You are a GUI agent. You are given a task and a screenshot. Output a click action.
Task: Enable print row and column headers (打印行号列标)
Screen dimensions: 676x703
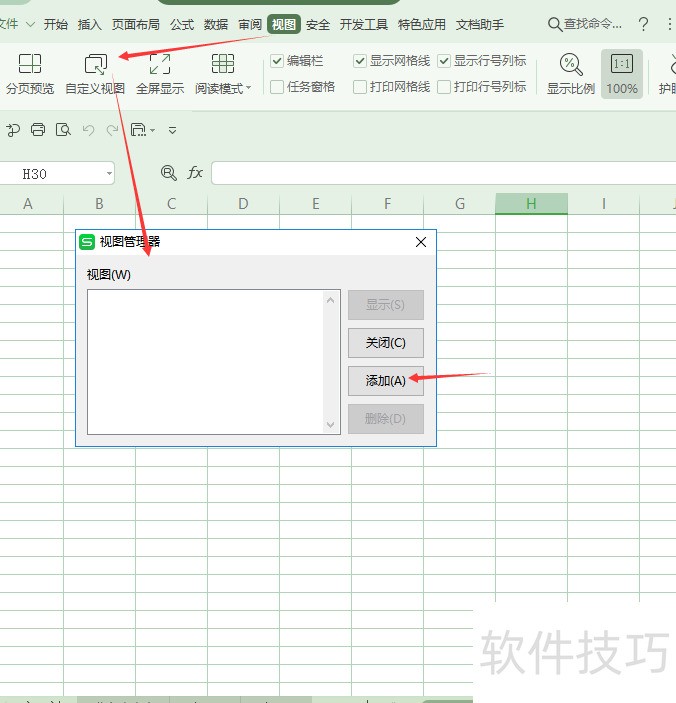point(444,87)
